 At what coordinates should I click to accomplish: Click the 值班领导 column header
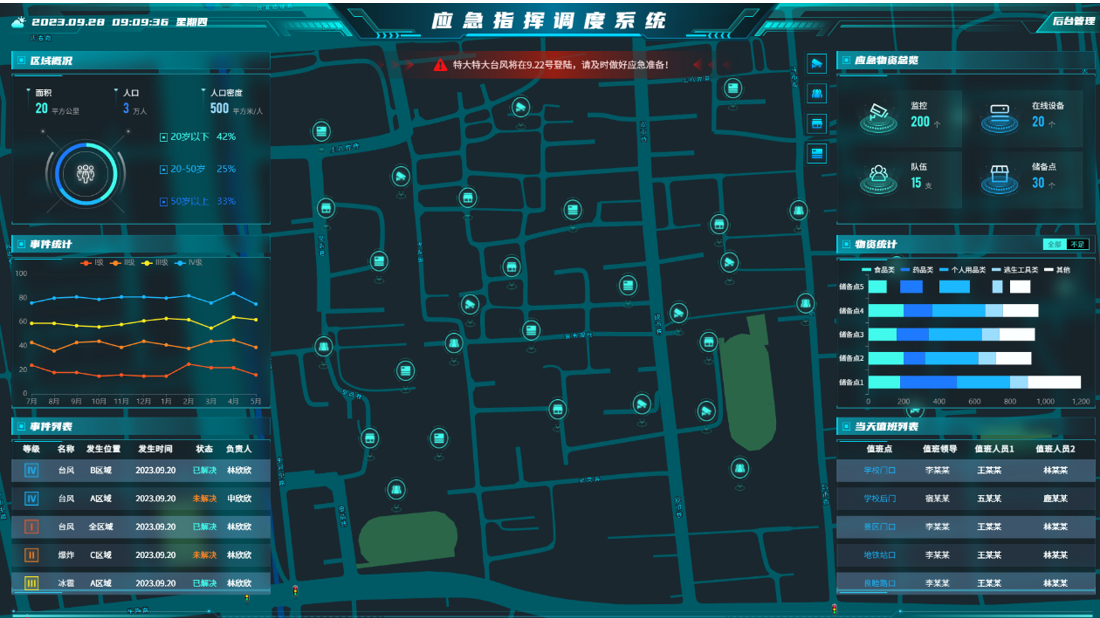coord(940,449)
